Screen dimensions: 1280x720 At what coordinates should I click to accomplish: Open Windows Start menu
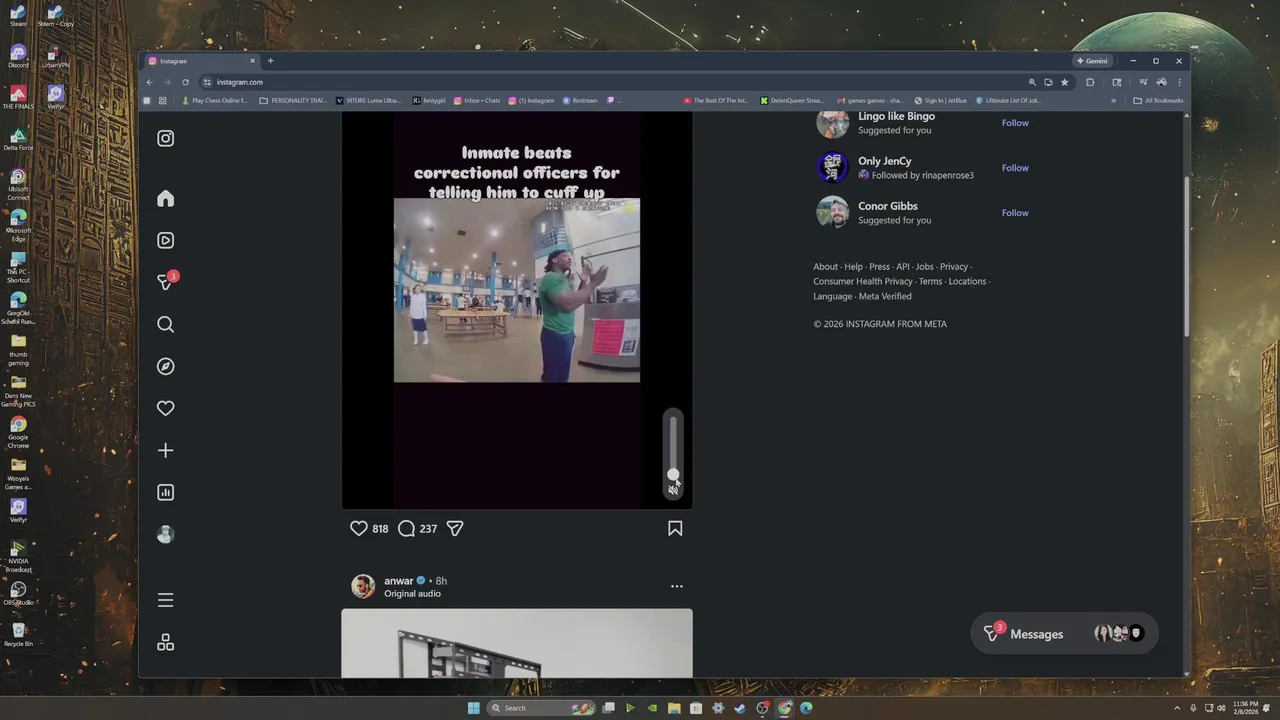pos(473,708)
